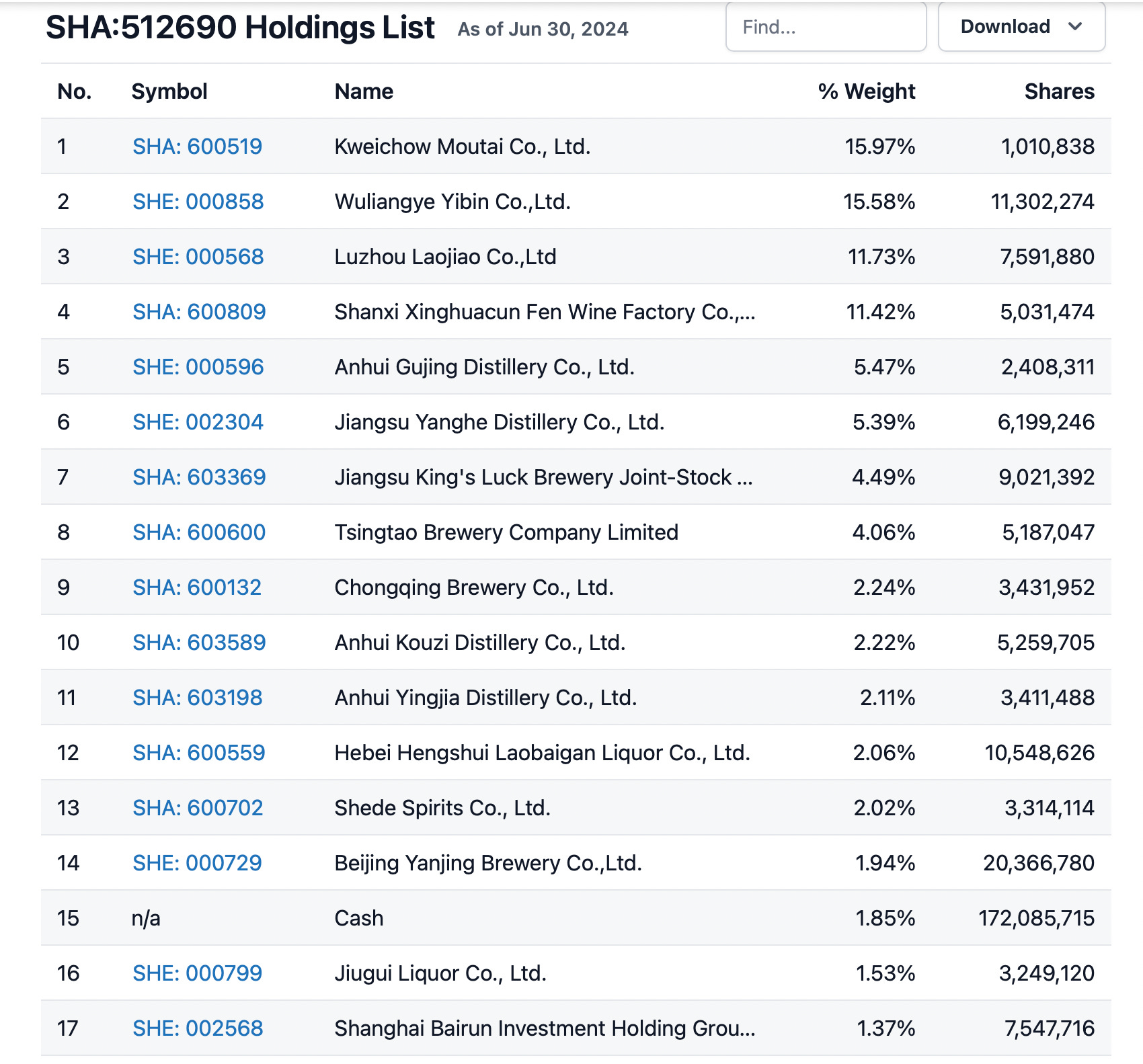Image resolution: width=1143 pixels, height=1064 pixels.
Task: Click shares value 20,366,780
Action: 1039,863
